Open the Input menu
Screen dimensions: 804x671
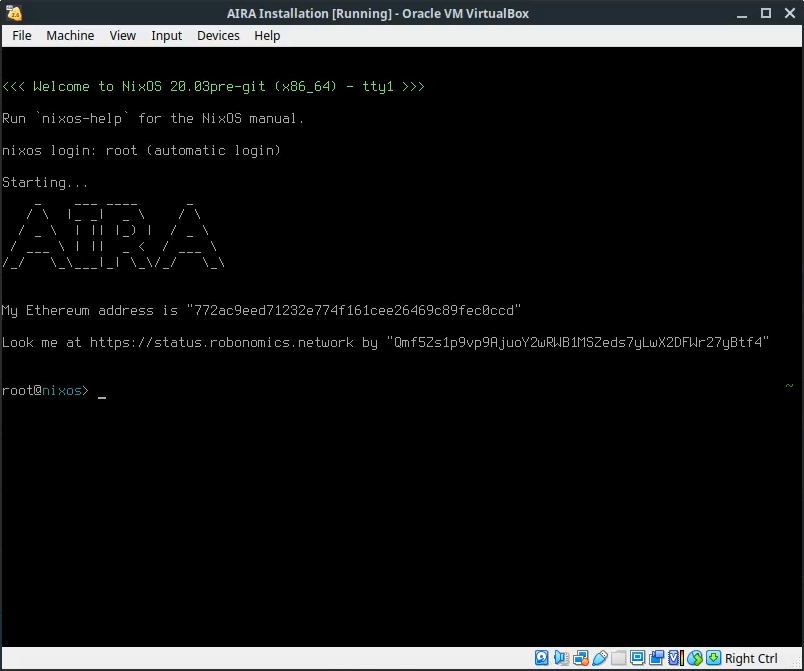tap(167, 35)
